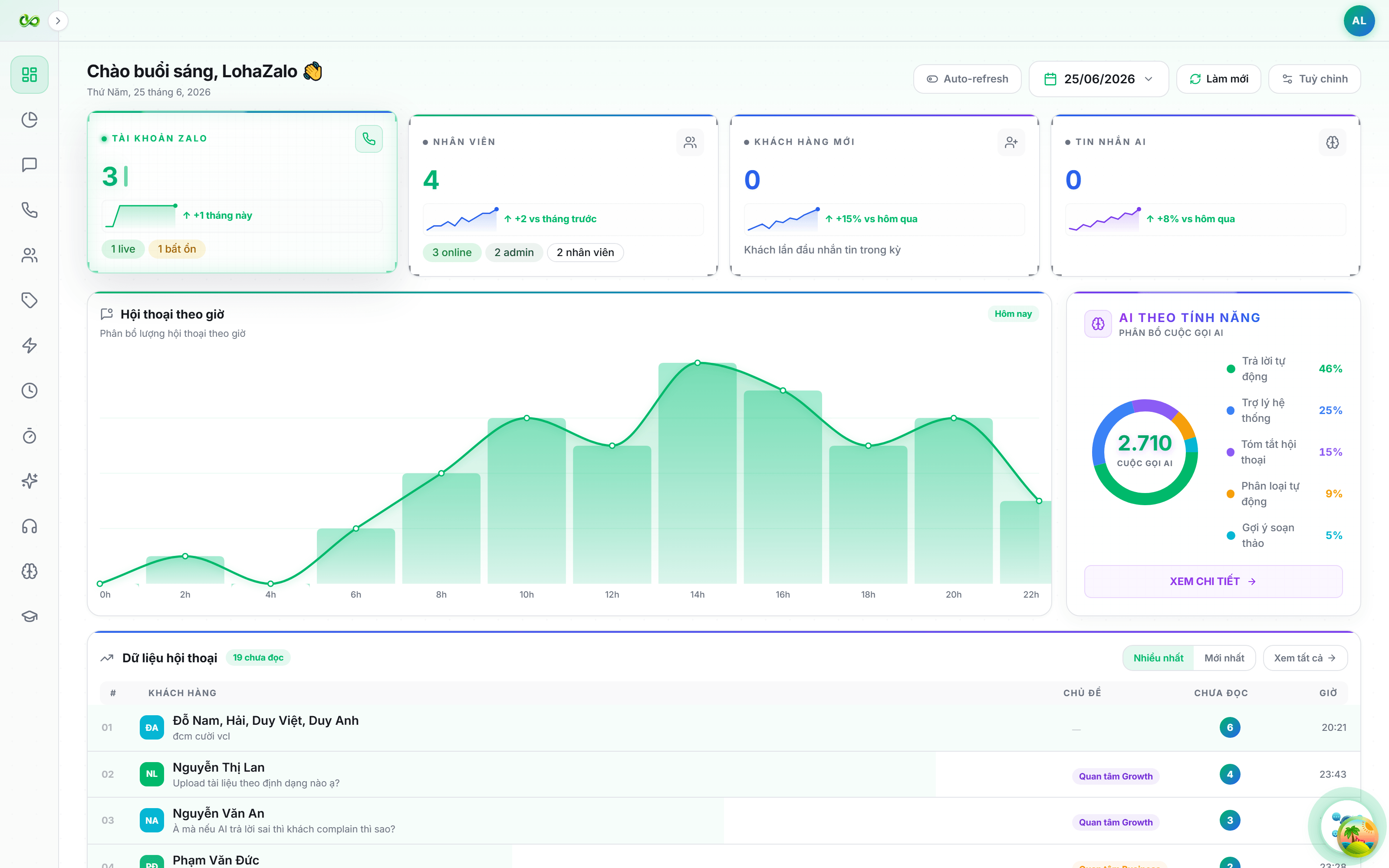The height and width of the screenshot is (868, 1389).
Task: Open the floating beach assistant widget
Action: (x=1357, y=836)
